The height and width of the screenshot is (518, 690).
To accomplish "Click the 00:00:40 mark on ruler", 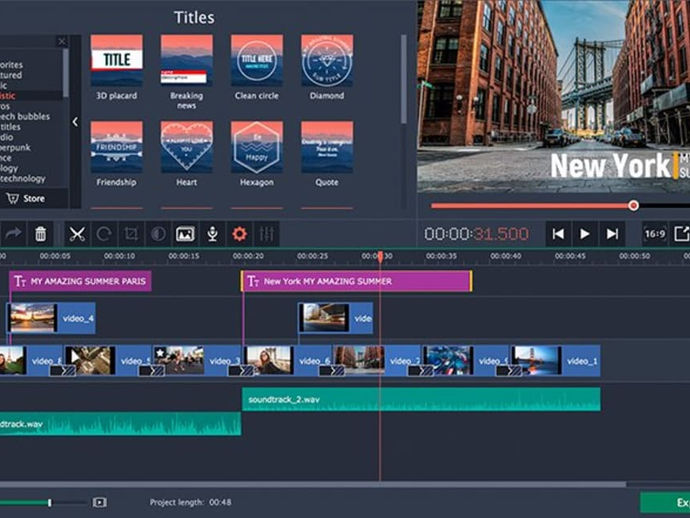I will pyautogui.click(x=506, y=256).
